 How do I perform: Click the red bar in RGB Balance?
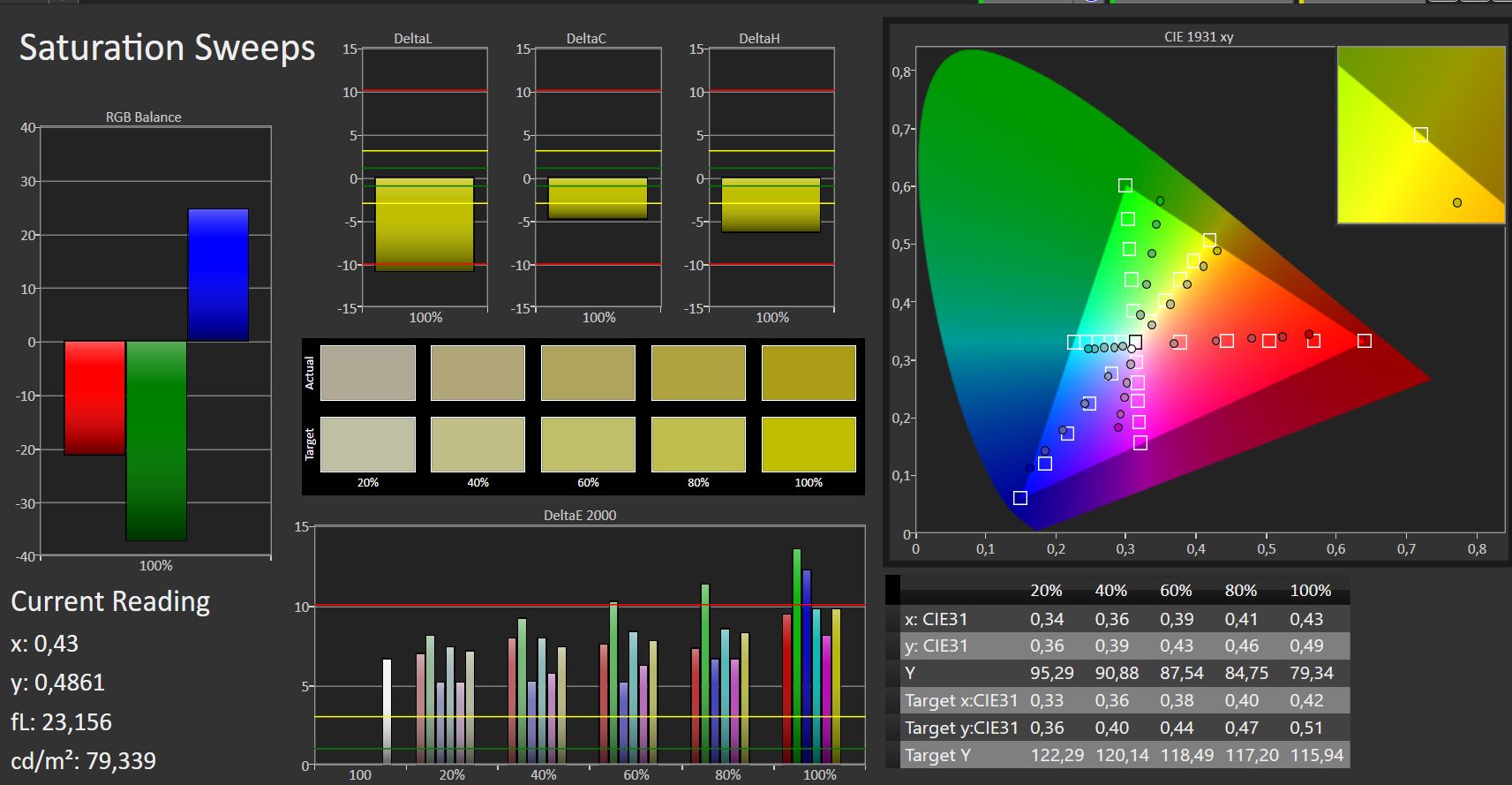[94, 398]
